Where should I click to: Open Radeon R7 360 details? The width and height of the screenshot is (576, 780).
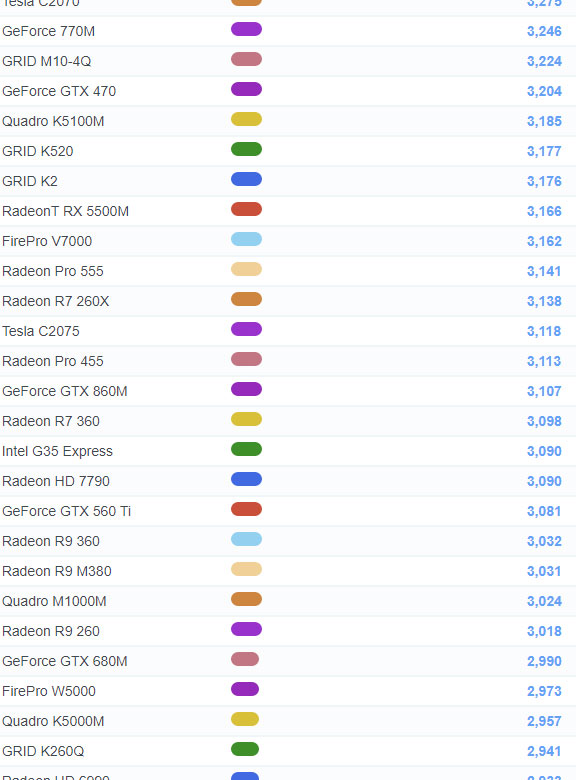51,421
